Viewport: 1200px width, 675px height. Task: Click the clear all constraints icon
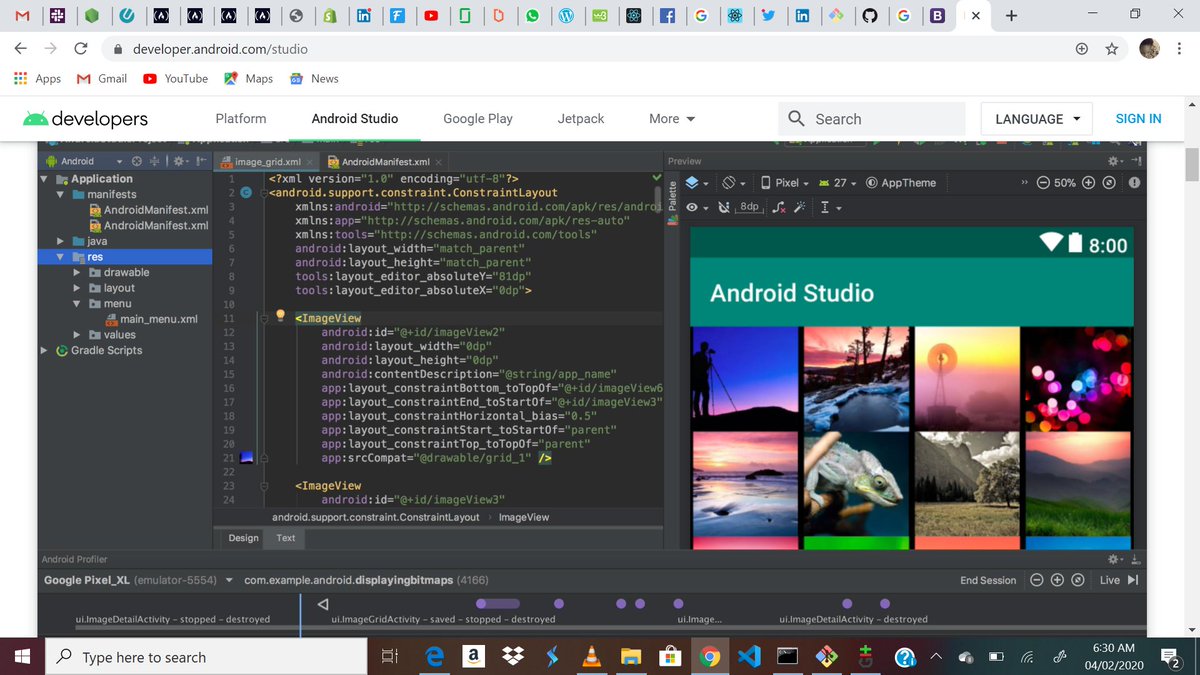(778, 207)
